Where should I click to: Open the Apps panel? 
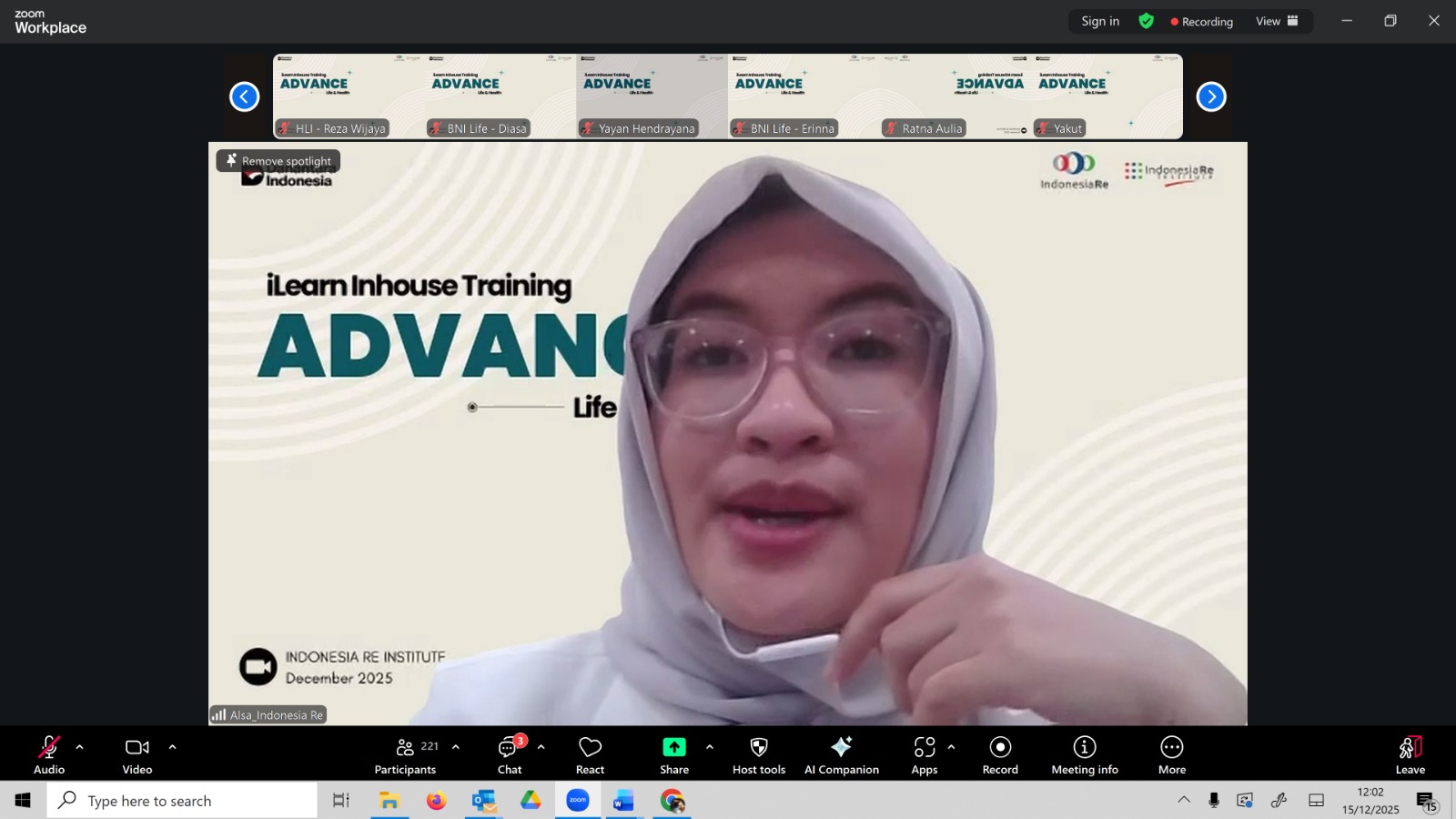[x=925, y=754]
